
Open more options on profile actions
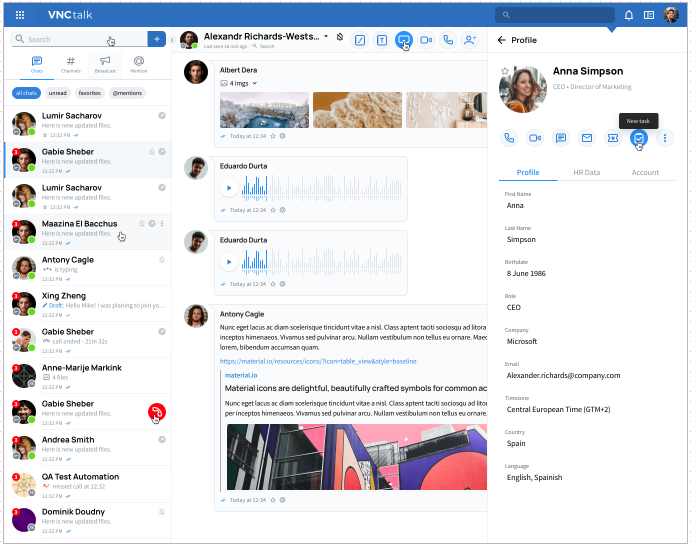tap(665, 138)
